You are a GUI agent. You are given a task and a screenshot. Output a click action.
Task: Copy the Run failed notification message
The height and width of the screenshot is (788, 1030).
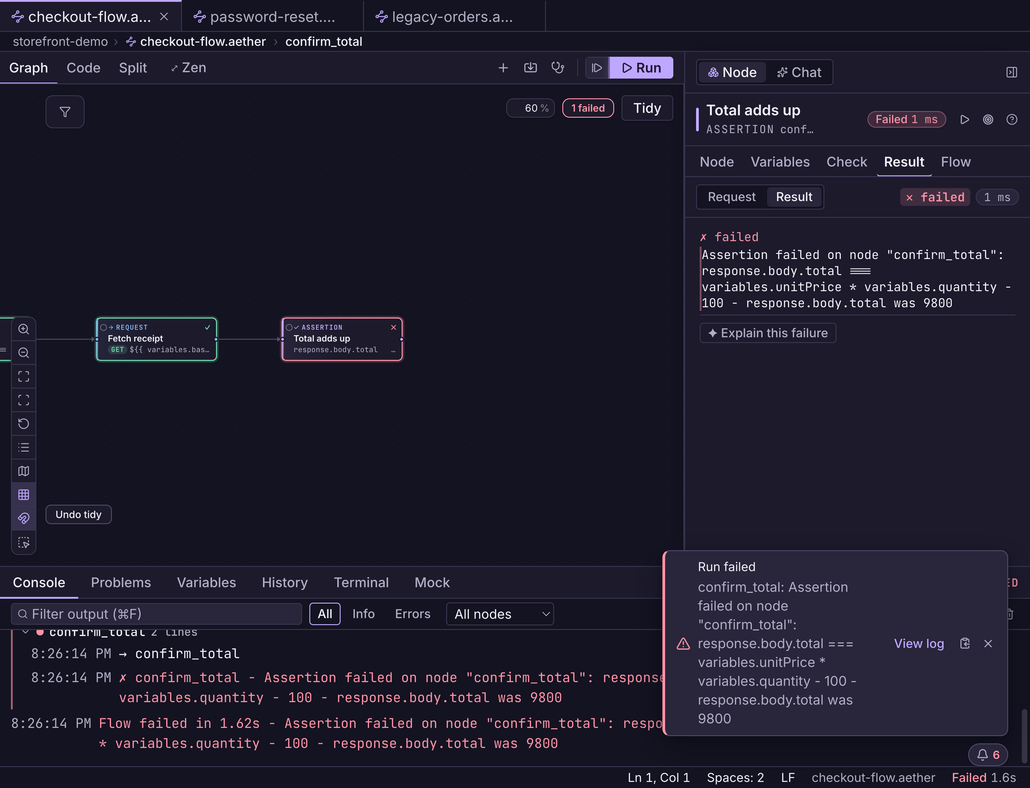pos(964,644)
